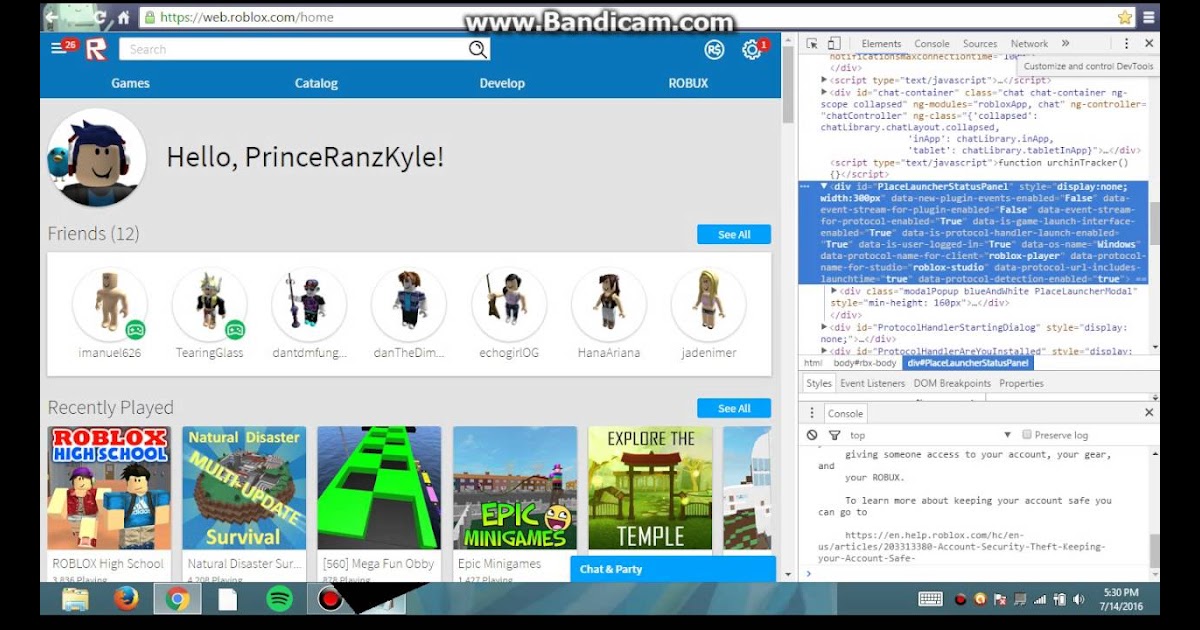Click inside the Roblox search field
This screenshot has height=630, width=1200.
(293, 49)
